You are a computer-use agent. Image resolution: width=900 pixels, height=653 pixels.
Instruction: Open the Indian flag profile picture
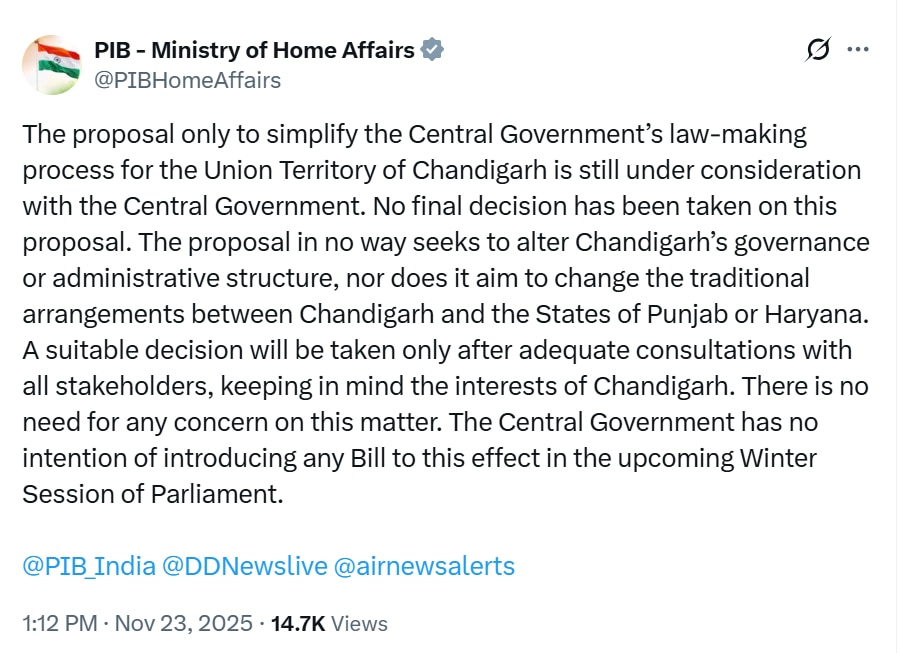52,65
